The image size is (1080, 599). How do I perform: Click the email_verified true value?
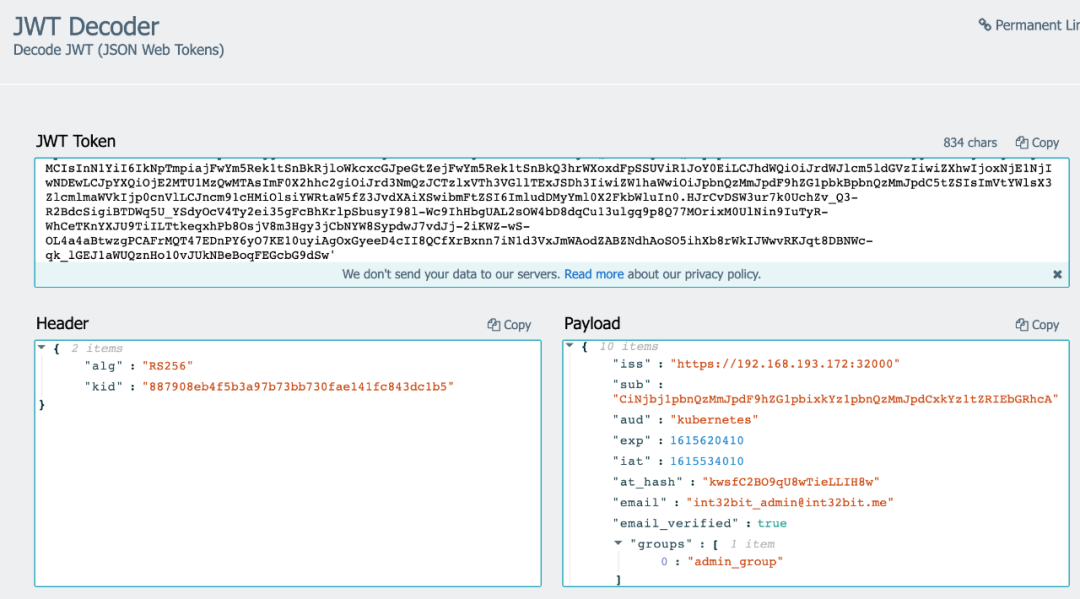pyautogui.click(x=772, y=523)
